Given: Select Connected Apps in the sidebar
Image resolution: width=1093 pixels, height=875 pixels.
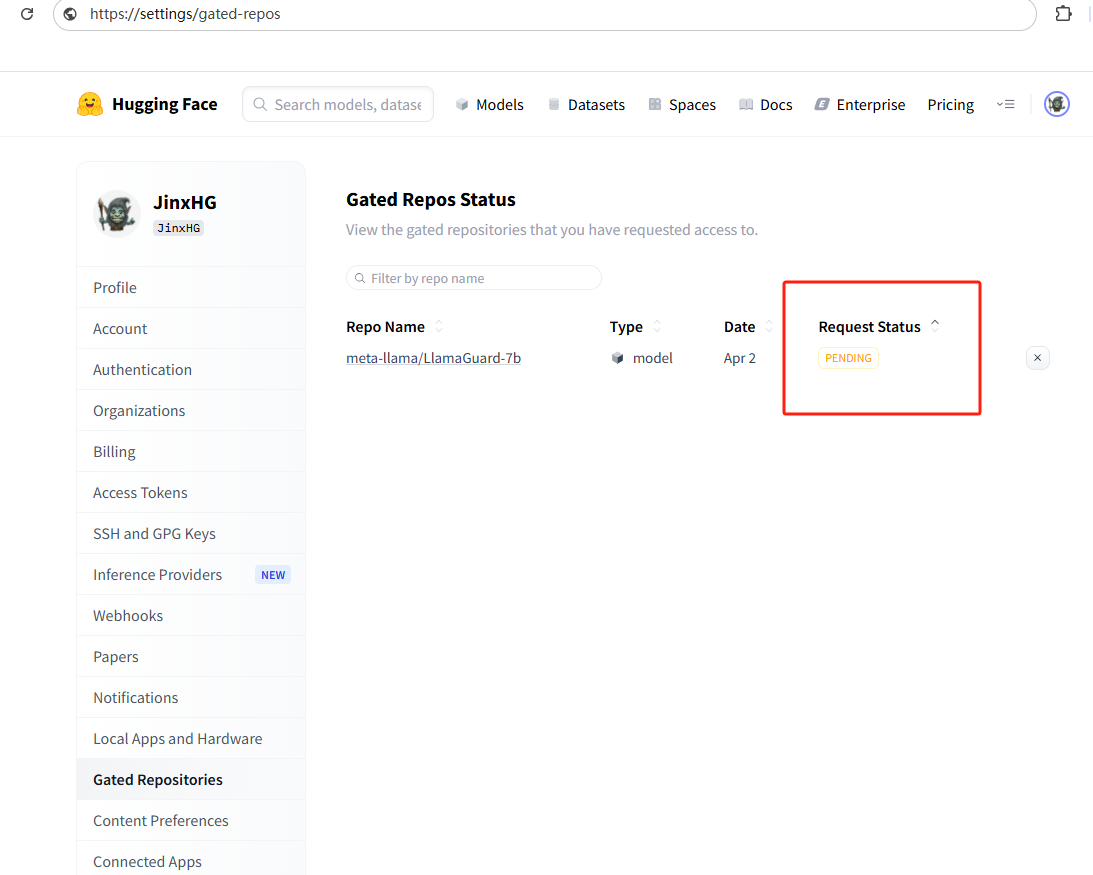Looking at the screenshot, I should (190, 862).
